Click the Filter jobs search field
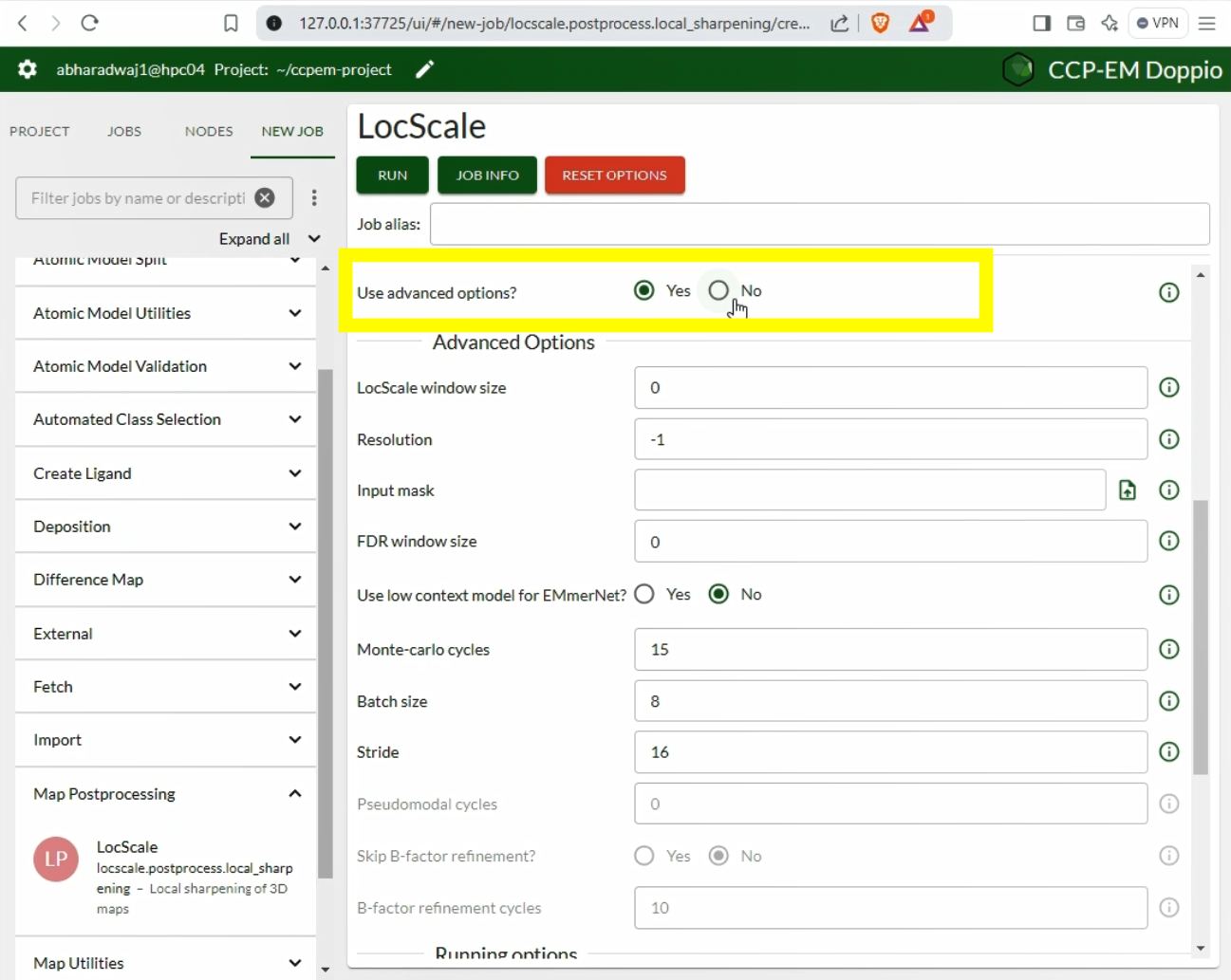 tap(138, 197)
